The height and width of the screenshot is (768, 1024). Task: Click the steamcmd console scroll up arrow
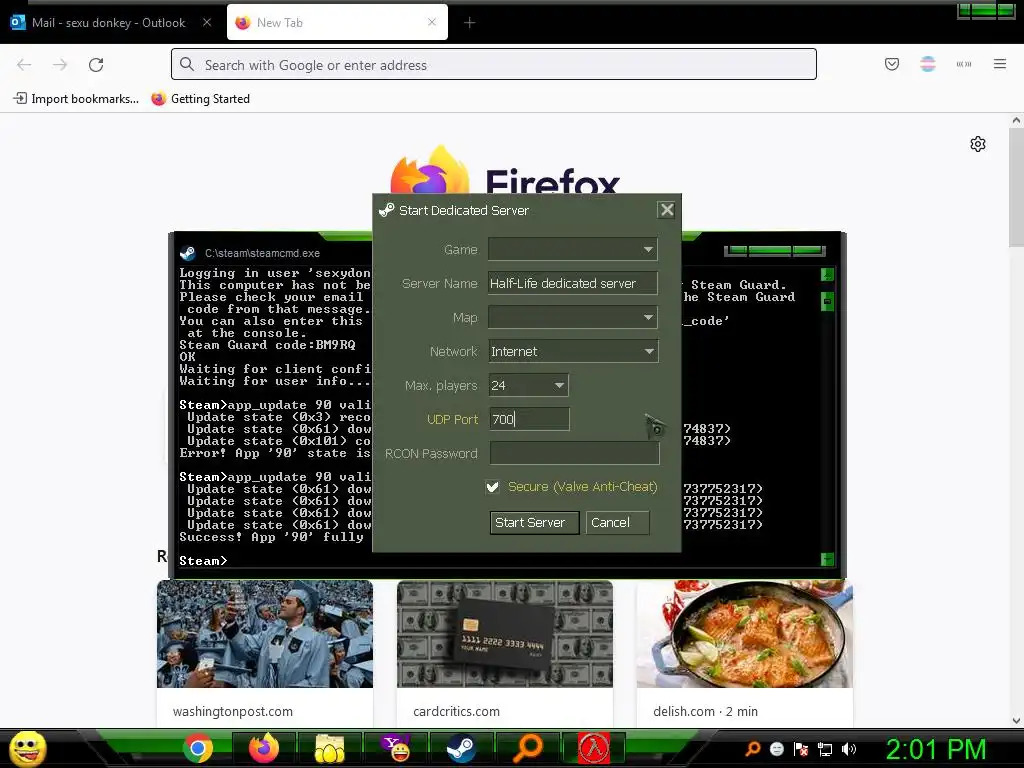827,274
